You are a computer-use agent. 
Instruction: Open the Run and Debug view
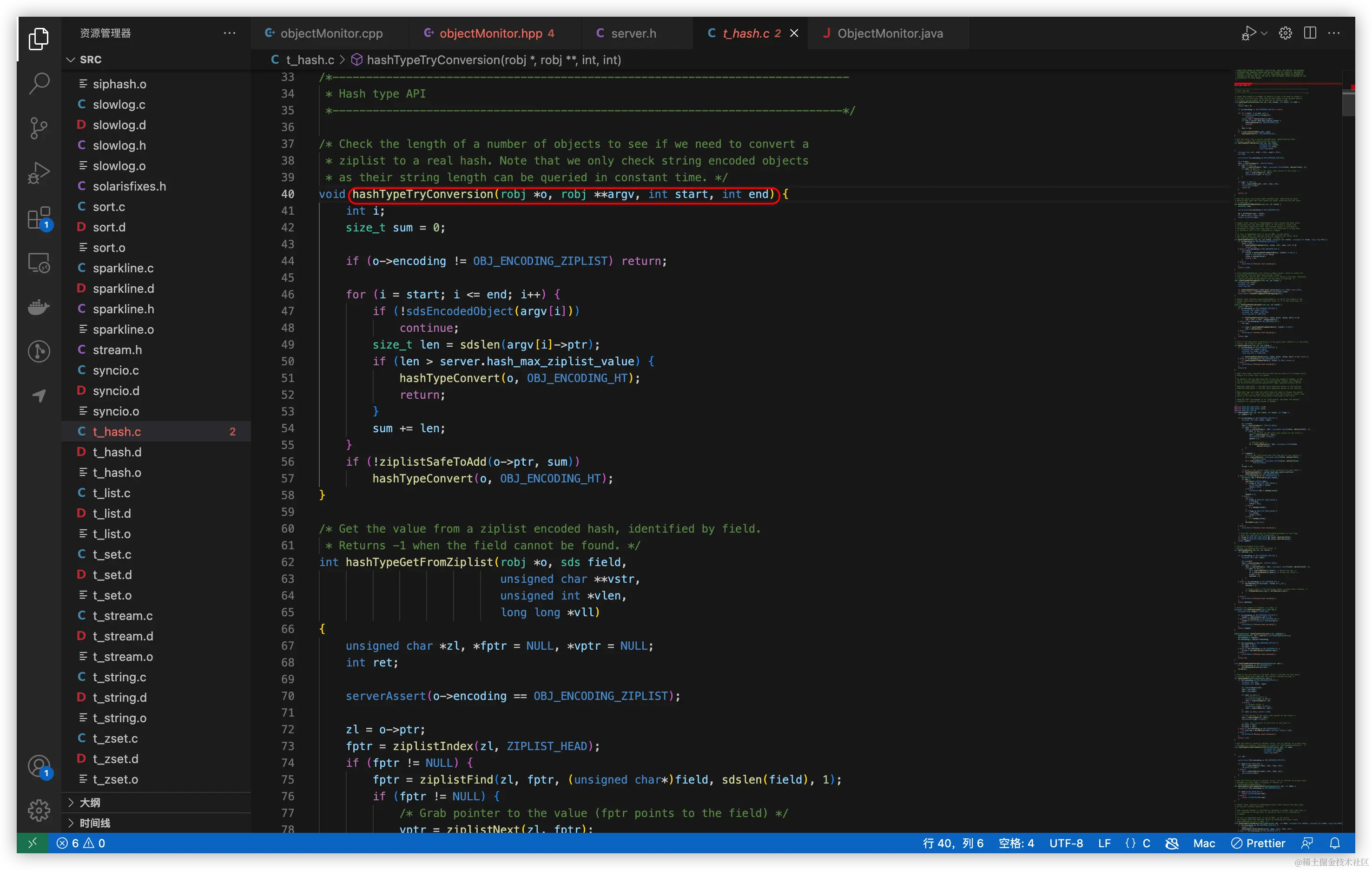(x=39, y=172)
